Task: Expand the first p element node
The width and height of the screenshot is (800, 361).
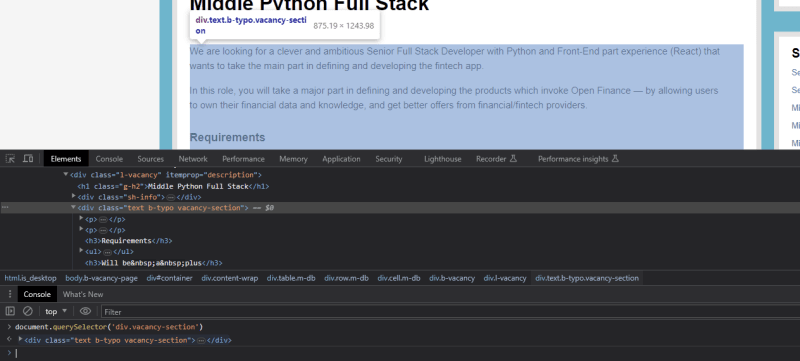Action: (x=81, y=218)
